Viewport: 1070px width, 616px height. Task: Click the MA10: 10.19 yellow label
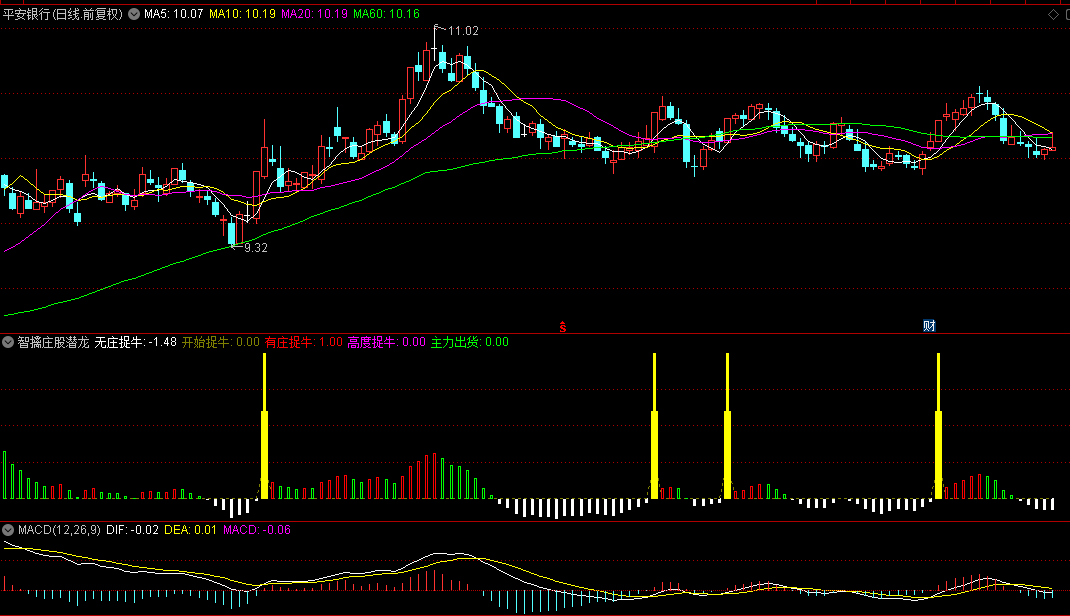(x=242, y=14)
